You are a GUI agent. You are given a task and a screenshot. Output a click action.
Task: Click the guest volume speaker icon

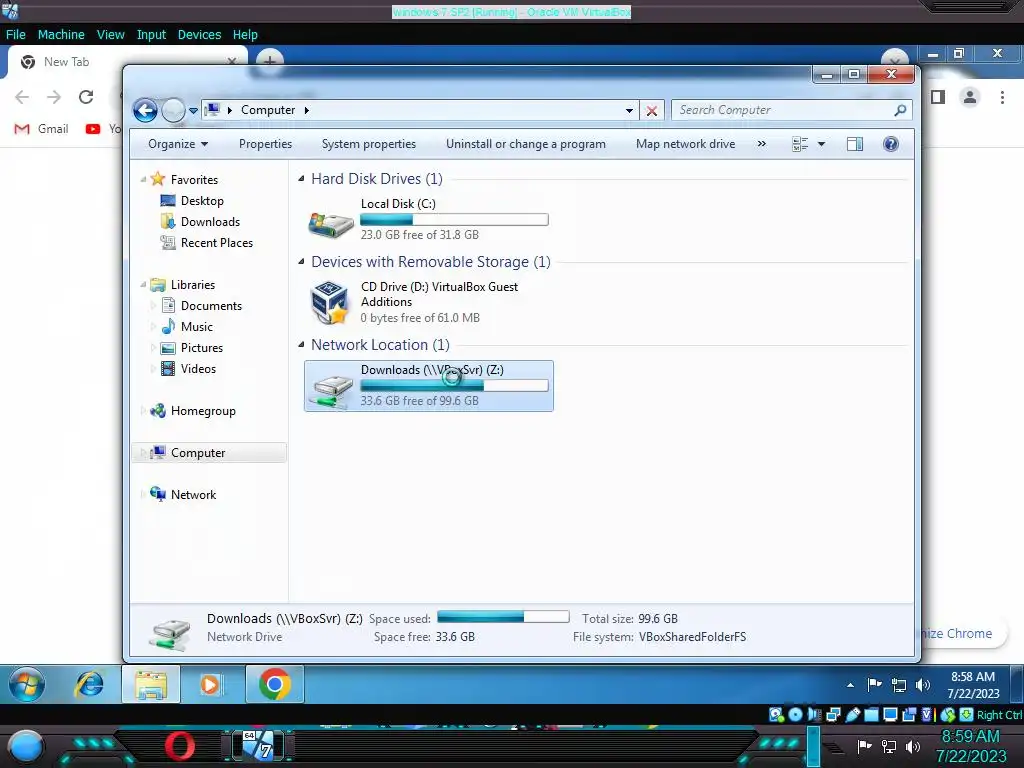(x=923, y=685)
